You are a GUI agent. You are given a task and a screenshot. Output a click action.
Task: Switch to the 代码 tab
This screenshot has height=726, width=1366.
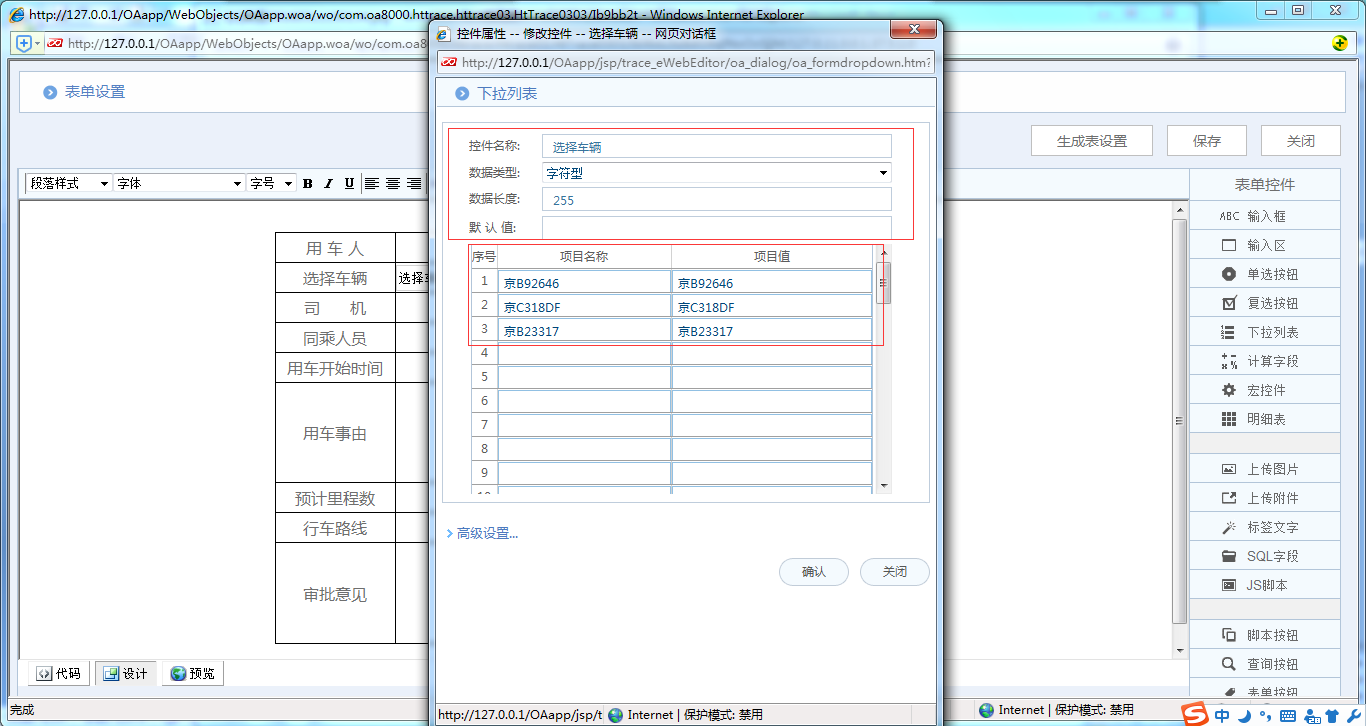point(58,673)
